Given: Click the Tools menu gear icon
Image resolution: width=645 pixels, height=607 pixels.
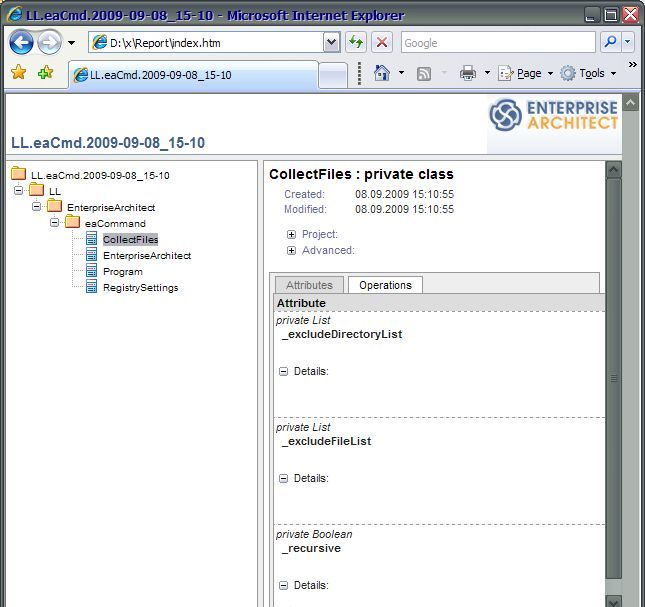Looking at the screenshot, I should pyautogui.click(x=568, y=73).
